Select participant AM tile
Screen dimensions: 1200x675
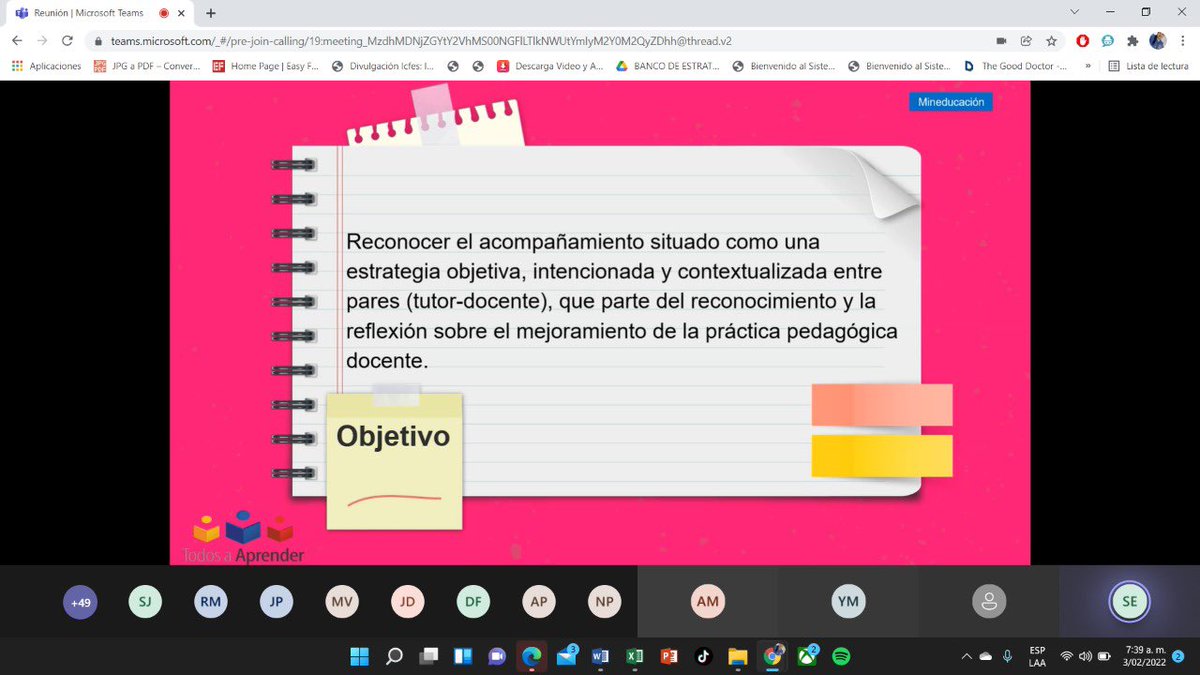[707, 602]
